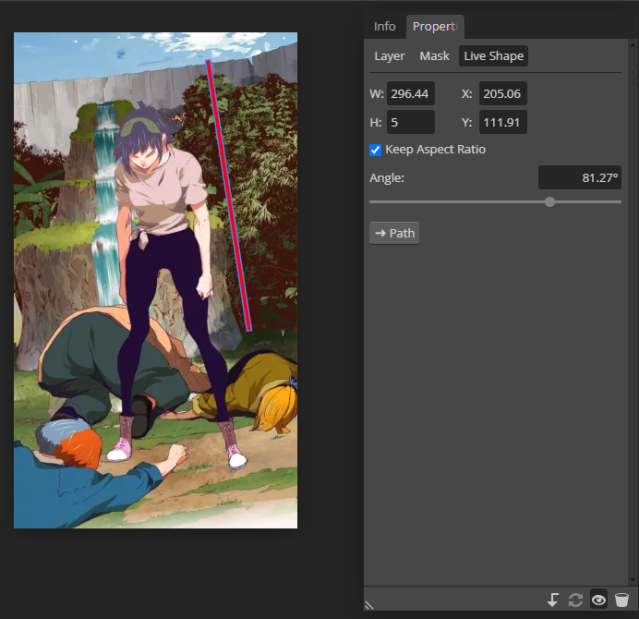Click the trash delete icon
This screenshot has width=639, height=619.
(x=622, y=600)
